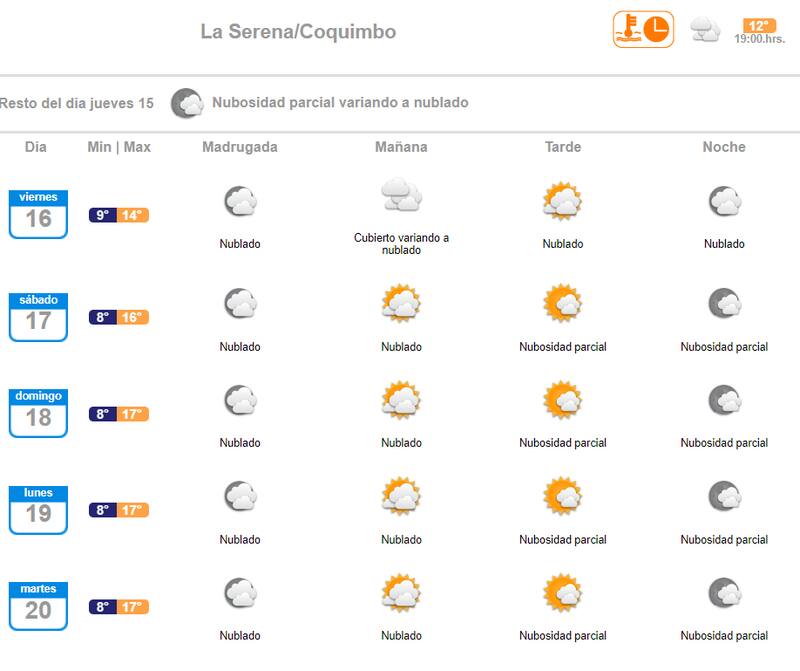Click the Noche column header
This screenshot has width=800, height=671.
724,147
